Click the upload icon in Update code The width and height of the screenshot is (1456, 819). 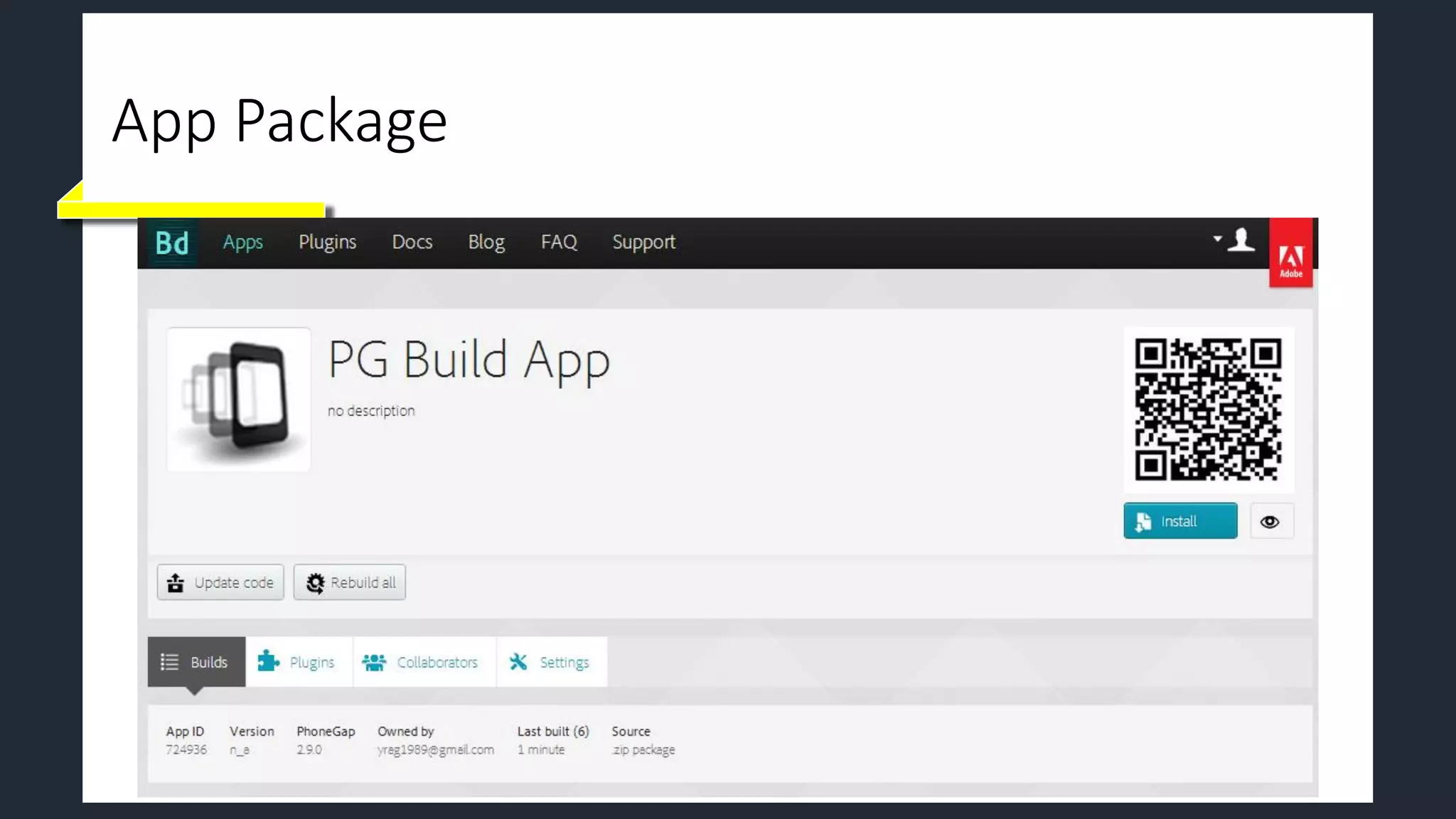coord(176,583)
